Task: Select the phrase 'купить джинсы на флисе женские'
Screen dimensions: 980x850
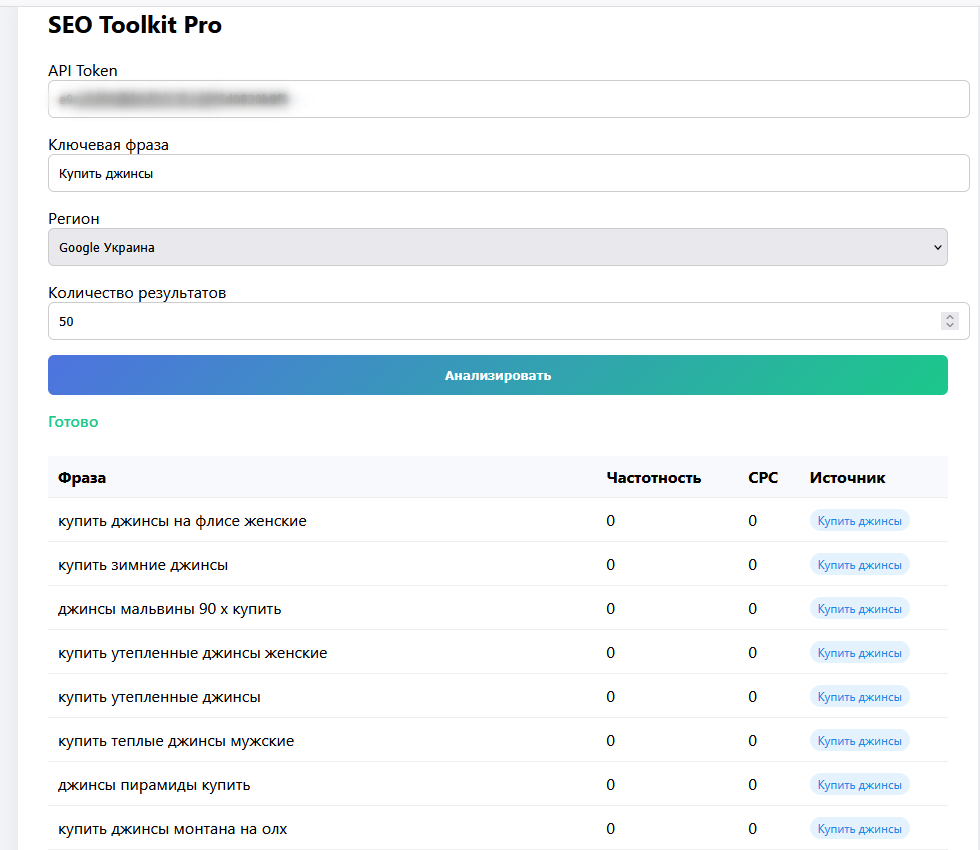Action: coord(182,521)
